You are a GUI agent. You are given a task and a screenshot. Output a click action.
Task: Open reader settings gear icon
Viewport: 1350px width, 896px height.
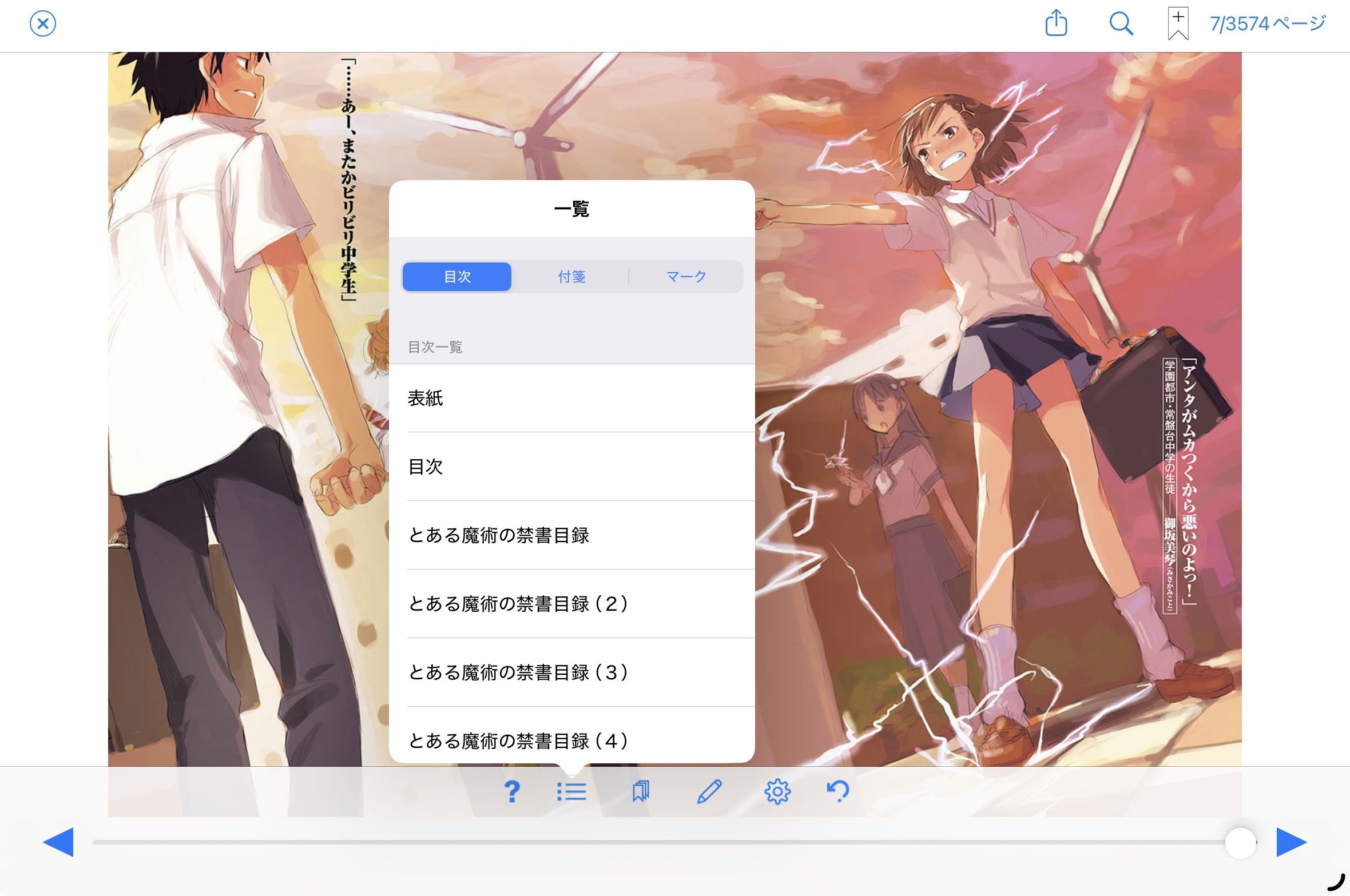click(777, 792)
